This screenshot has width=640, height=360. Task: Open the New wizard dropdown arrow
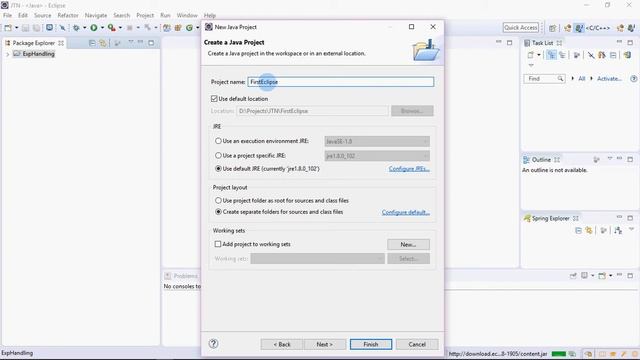click(17, 28)
